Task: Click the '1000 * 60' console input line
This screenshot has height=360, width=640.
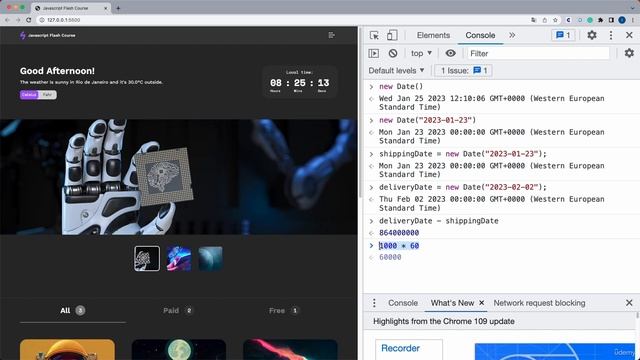Action: tap(398, 246)
